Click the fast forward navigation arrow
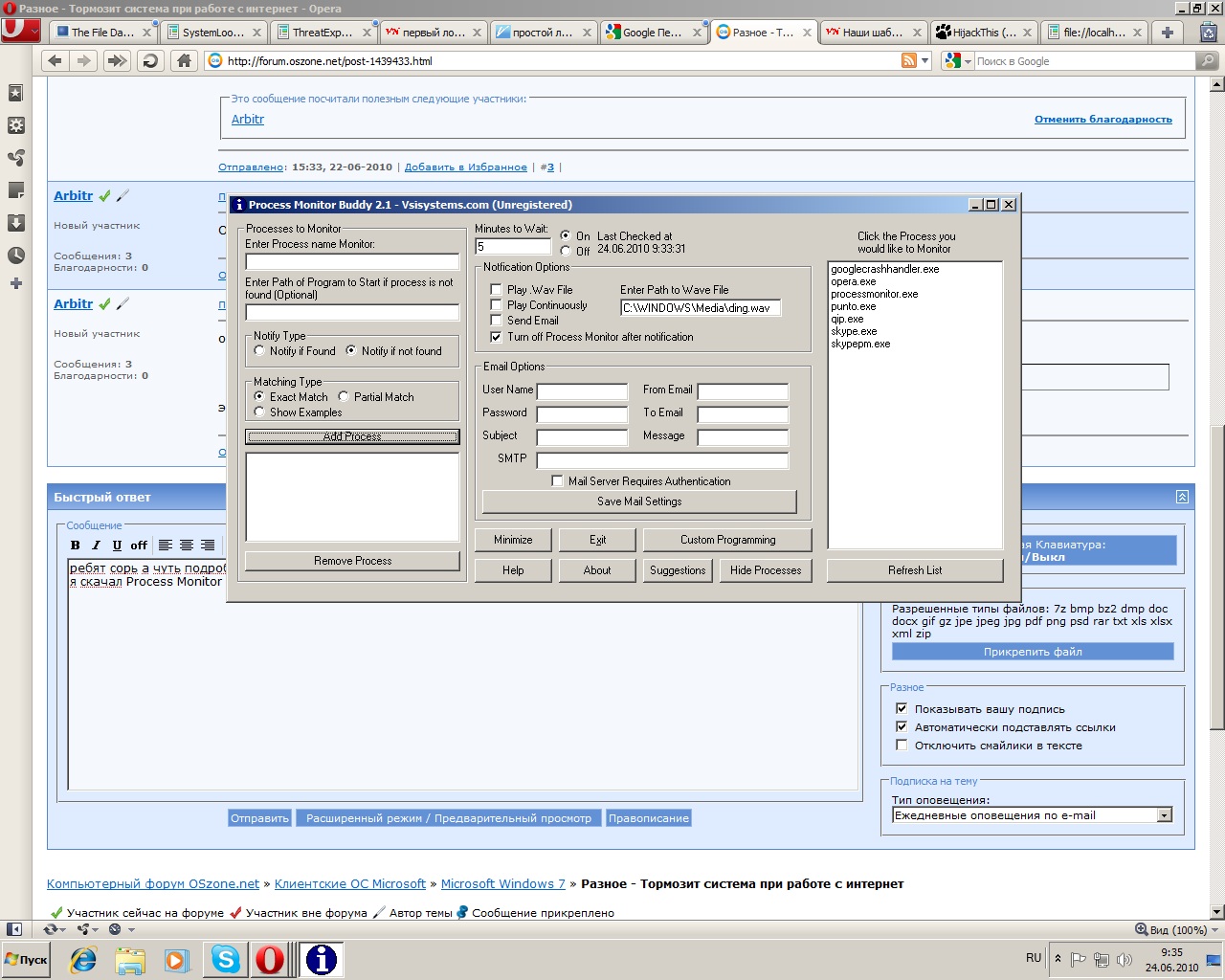 pos(117,61)
